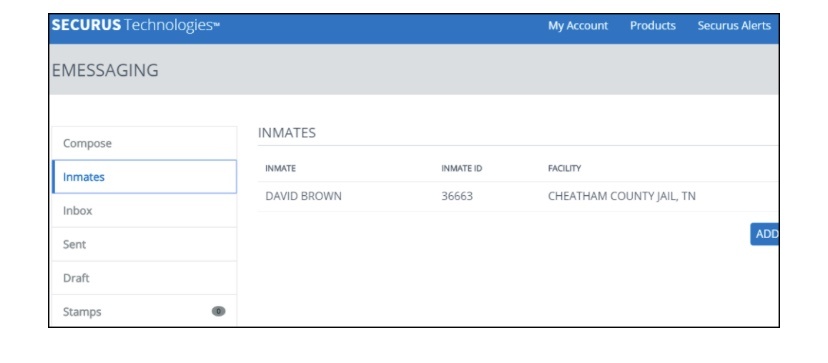Click inmate ID 36663
The width and height of the screenshot is (828, 363).
457,197
